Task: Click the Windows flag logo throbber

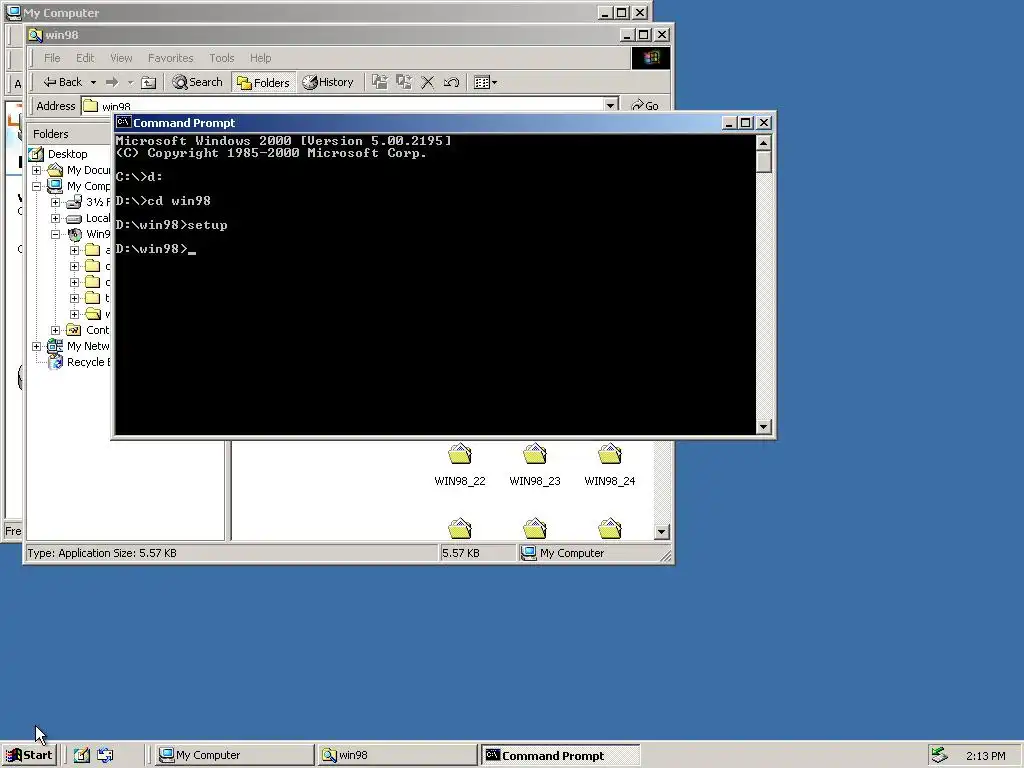Action: (x=650, y=58)
